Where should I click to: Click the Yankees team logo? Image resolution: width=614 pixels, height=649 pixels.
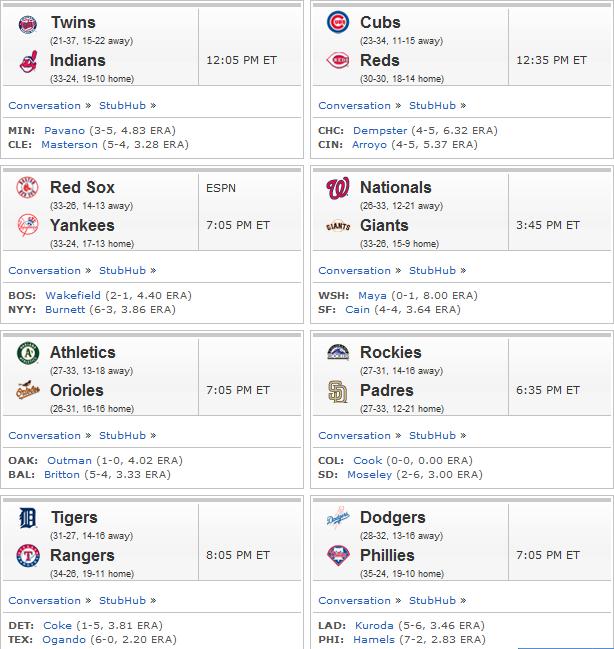point(28,226)
